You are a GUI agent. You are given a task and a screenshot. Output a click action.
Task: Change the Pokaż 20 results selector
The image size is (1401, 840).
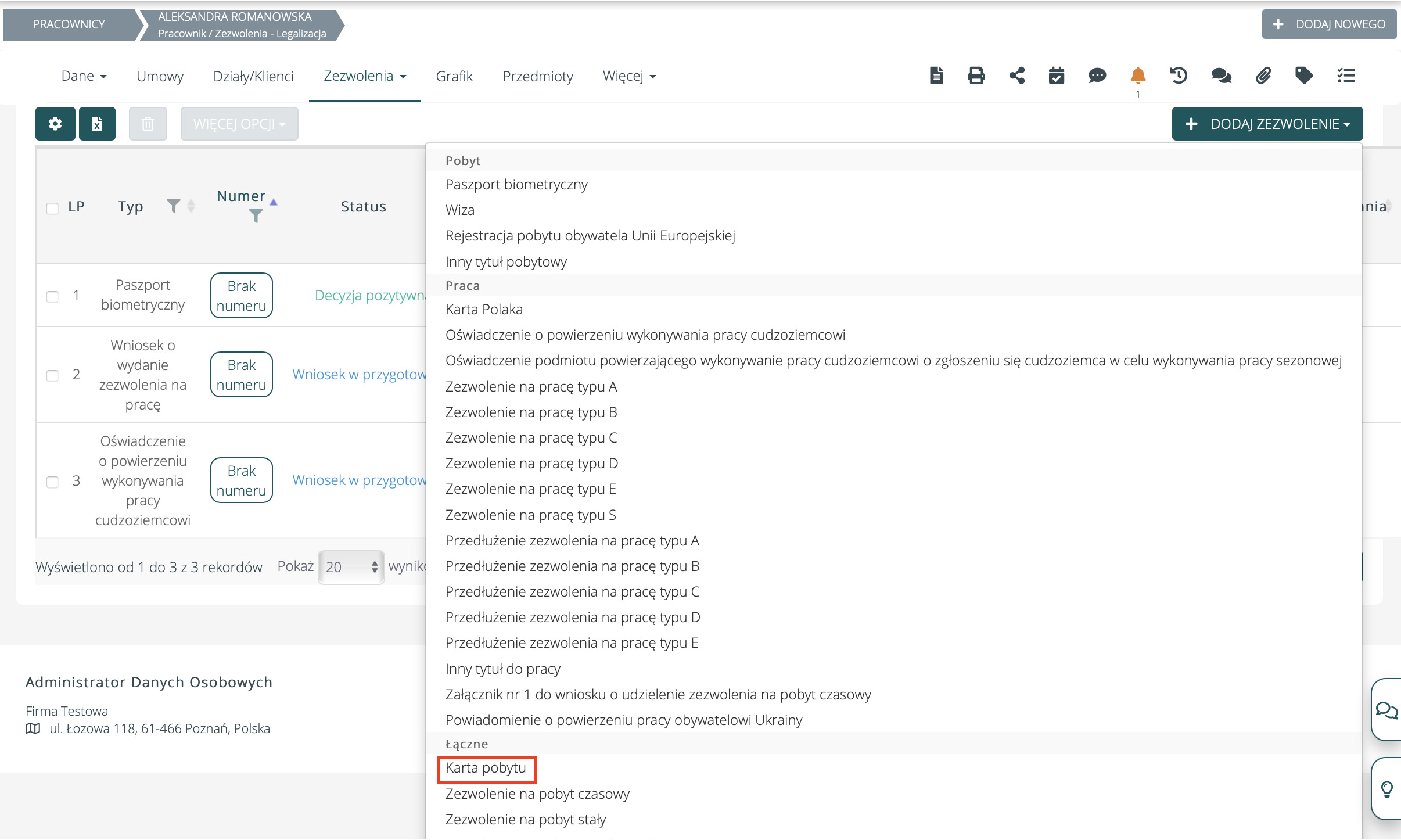tap(351, 567)
